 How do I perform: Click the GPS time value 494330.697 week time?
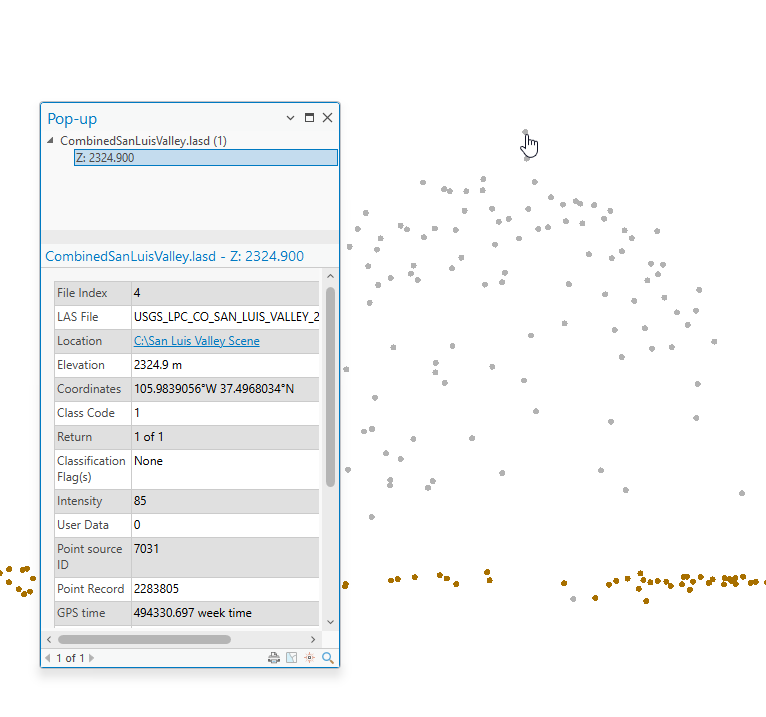(192, 612)
